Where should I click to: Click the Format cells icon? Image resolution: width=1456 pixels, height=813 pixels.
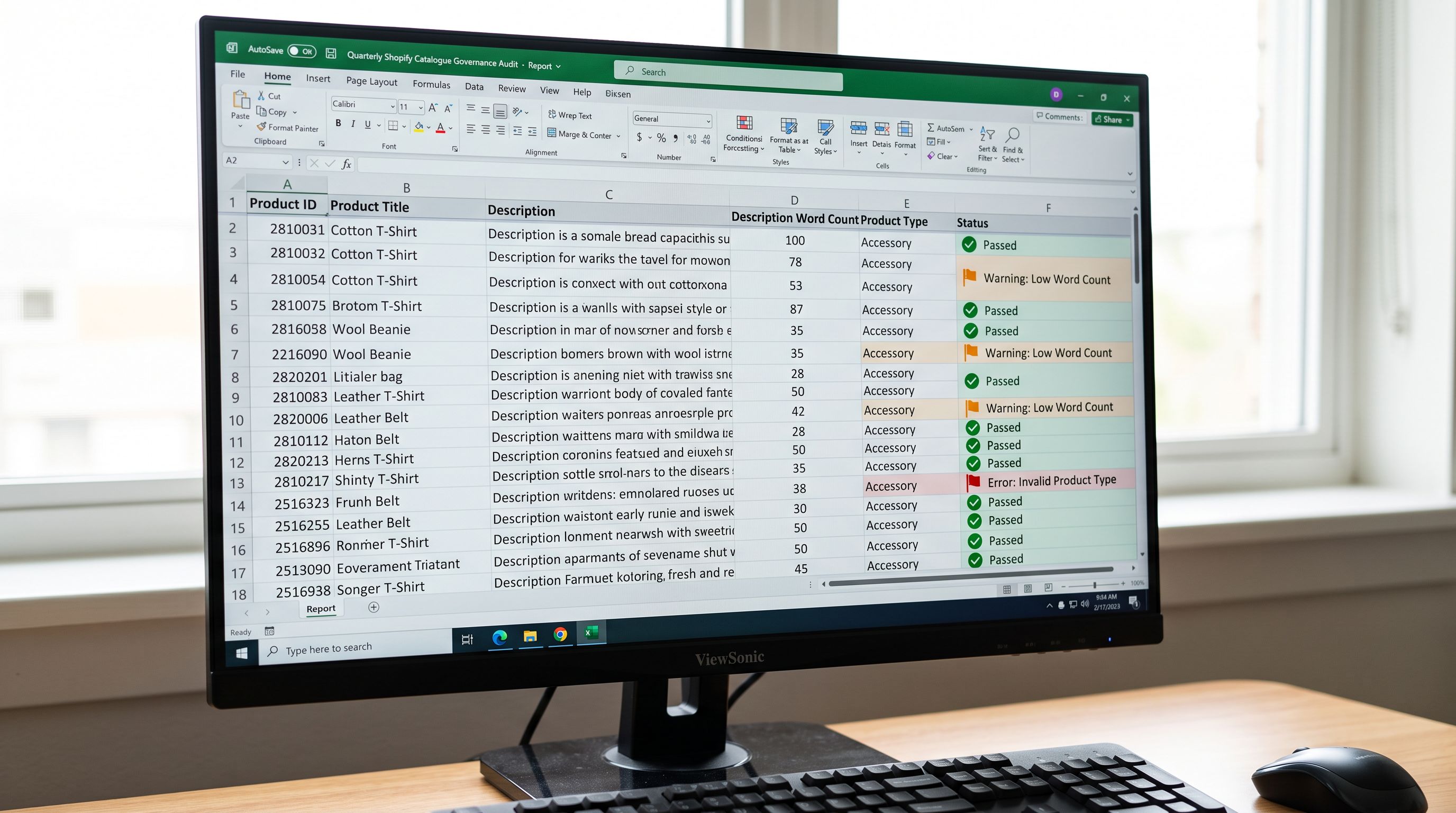(905, 130)
